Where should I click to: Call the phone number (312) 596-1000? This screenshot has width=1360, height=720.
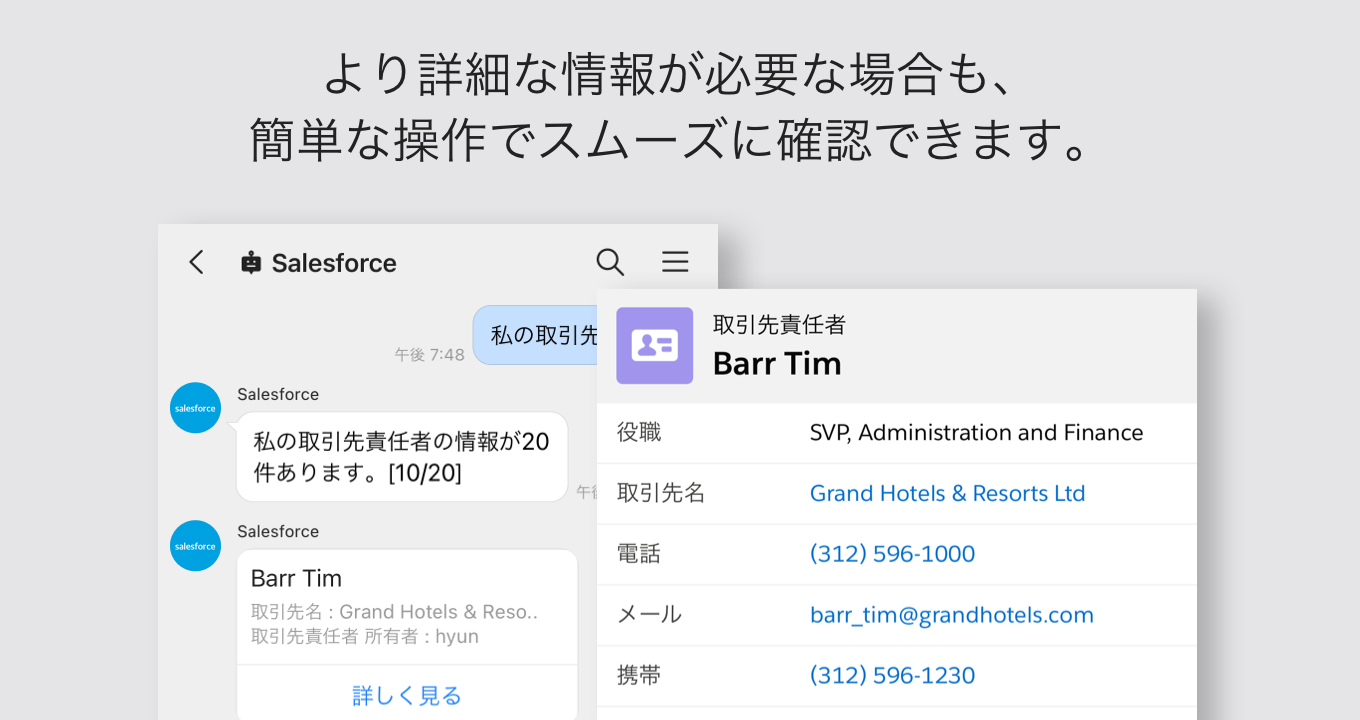coord(892,553)
